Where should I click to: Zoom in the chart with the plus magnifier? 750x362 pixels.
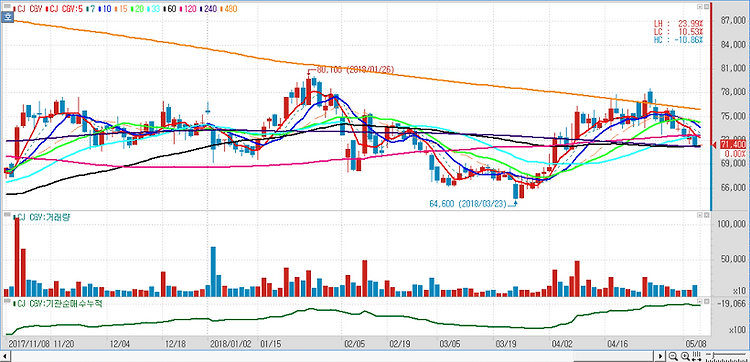coord(685,356)
